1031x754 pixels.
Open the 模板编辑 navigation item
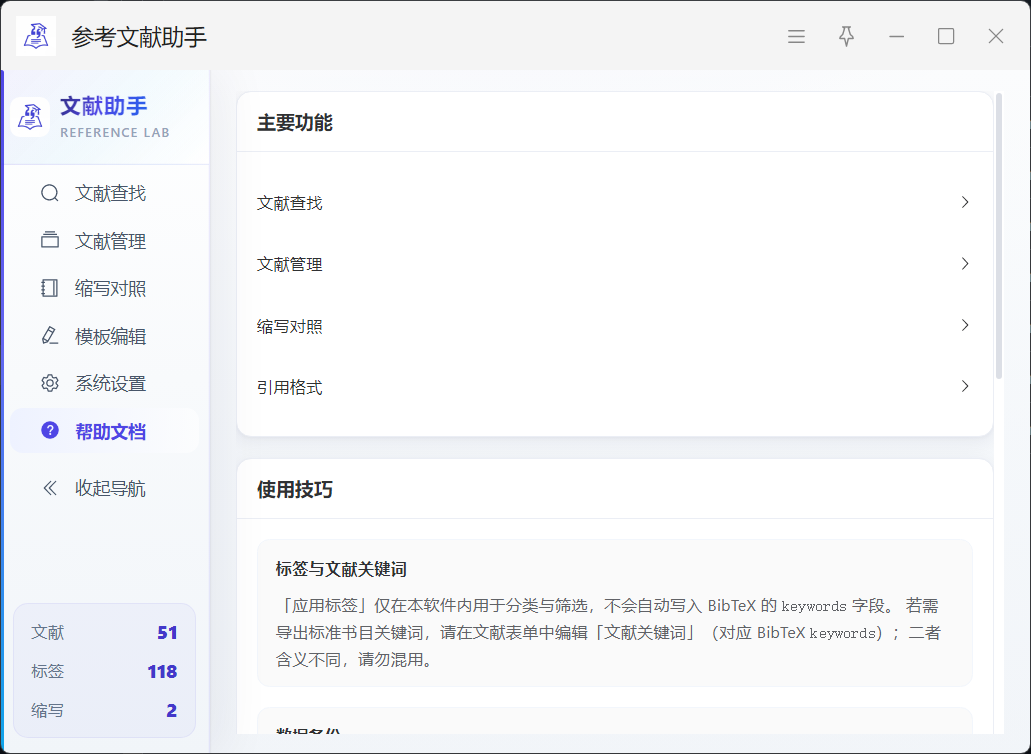110,336
